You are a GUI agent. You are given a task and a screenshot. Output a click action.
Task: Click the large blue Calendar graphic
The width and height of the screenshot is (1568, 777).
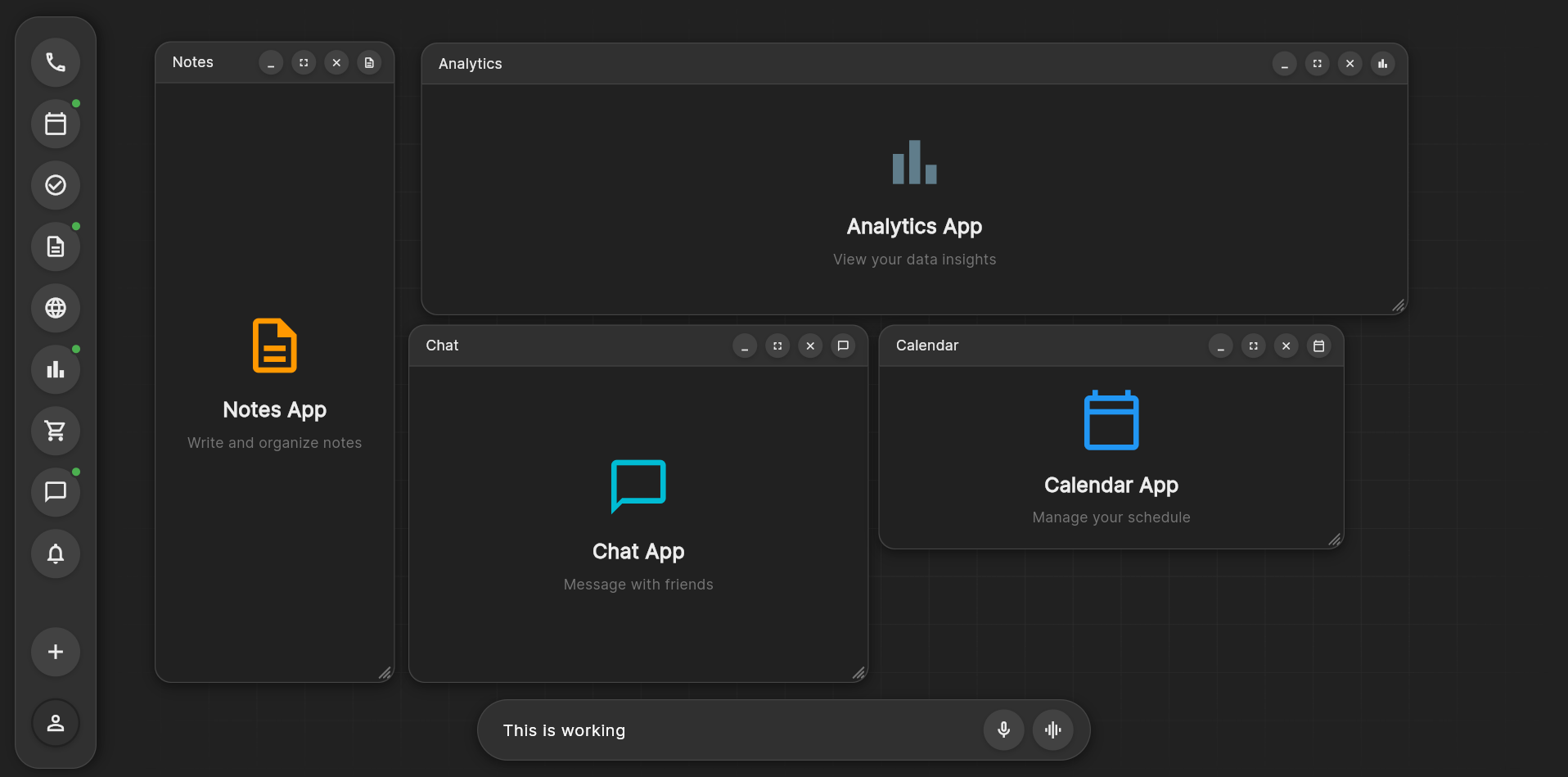[x=1111, y=420]
